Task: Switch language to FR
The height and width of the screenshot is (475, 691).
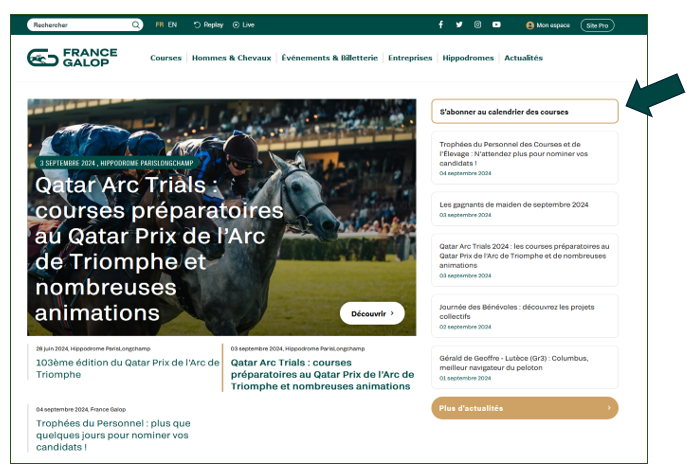Action: [x=160, y=25]
